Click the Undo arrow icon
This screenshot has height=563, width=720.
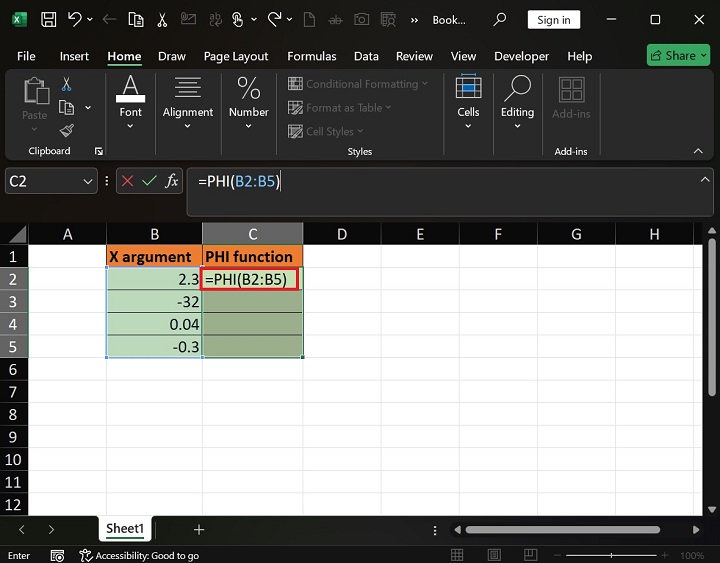coord(74,19)
